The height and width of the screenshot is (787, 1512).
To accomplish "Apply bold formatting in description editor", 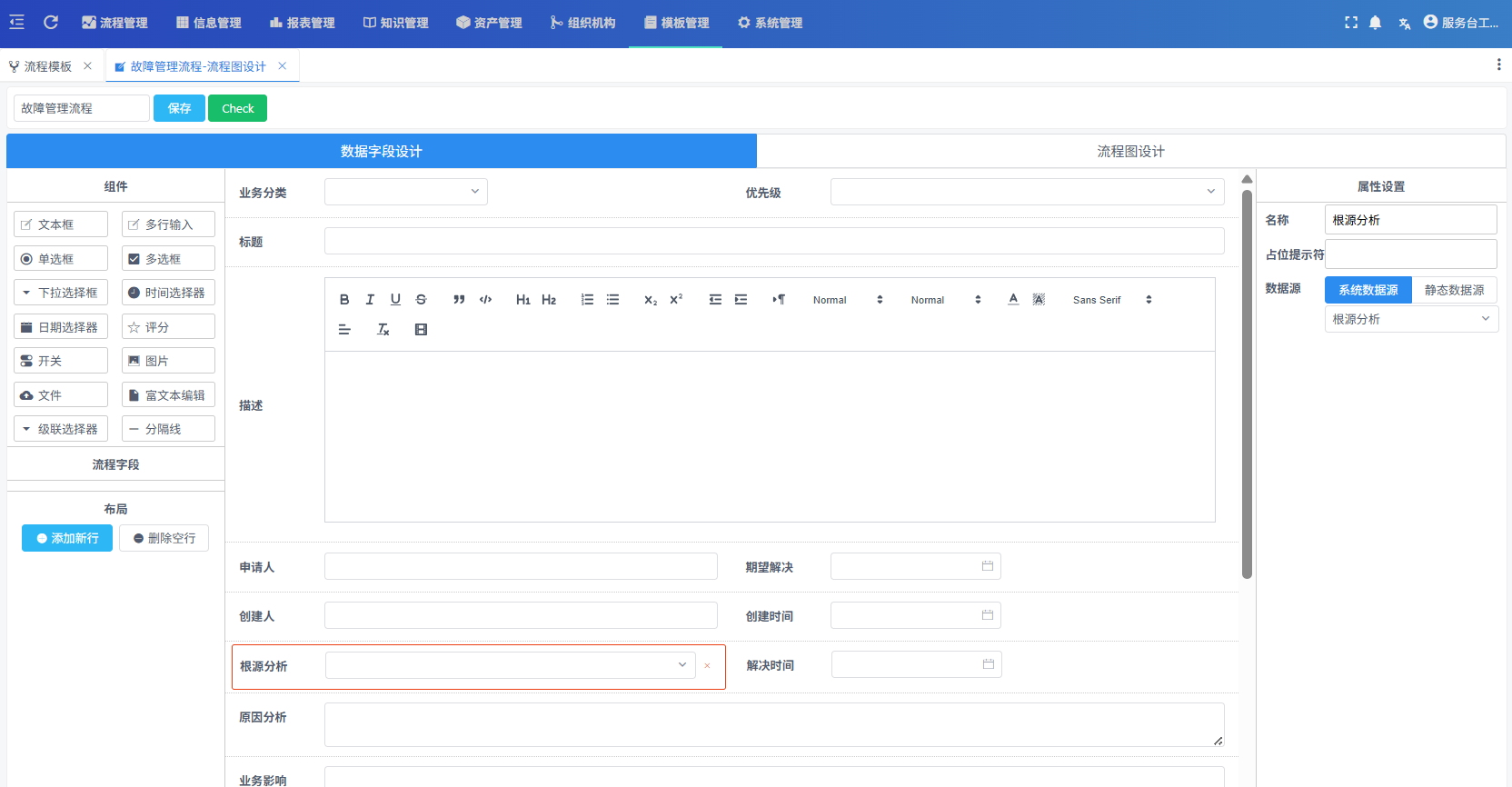I will (x=344, y=300).
